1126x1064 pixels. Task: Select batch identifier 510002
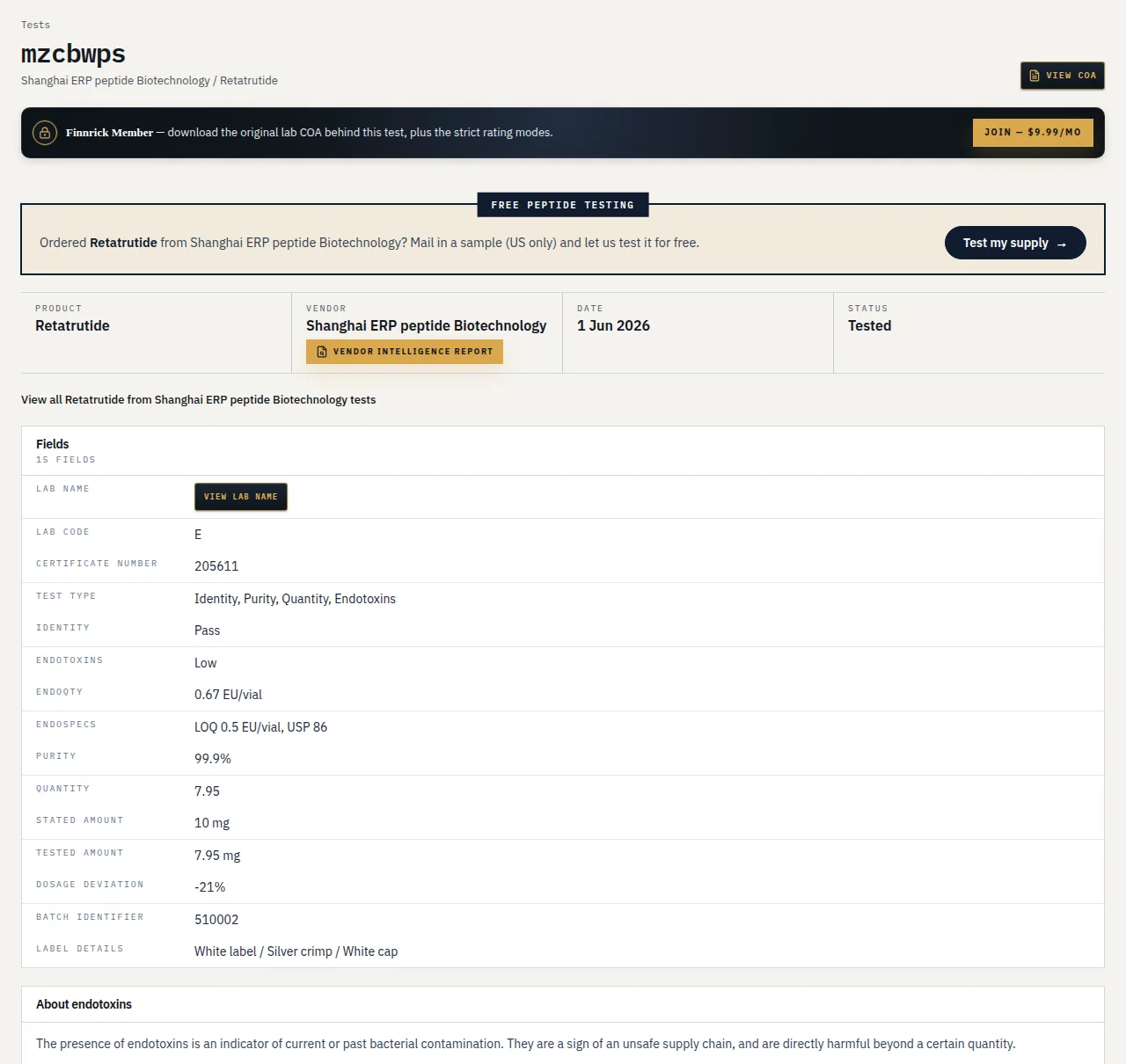click(216, 920)
